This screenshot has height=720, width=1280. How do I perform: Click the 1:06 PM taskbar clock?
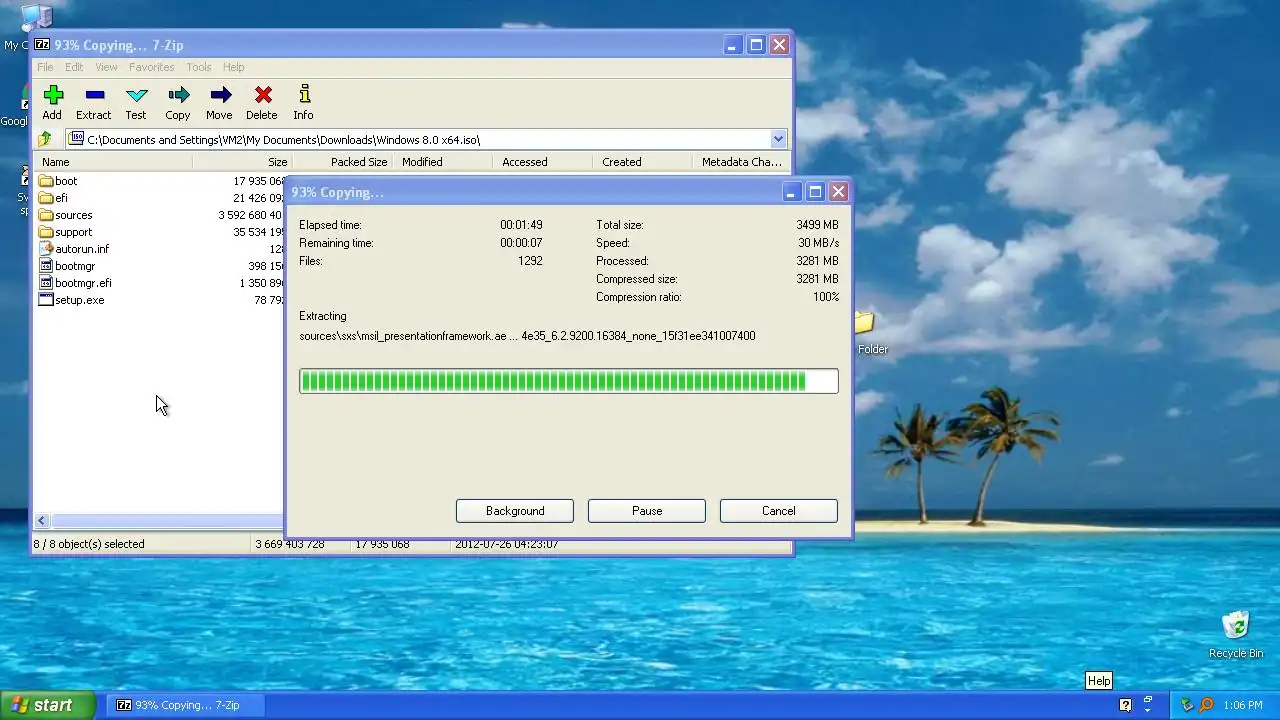tap(1243, 705)
